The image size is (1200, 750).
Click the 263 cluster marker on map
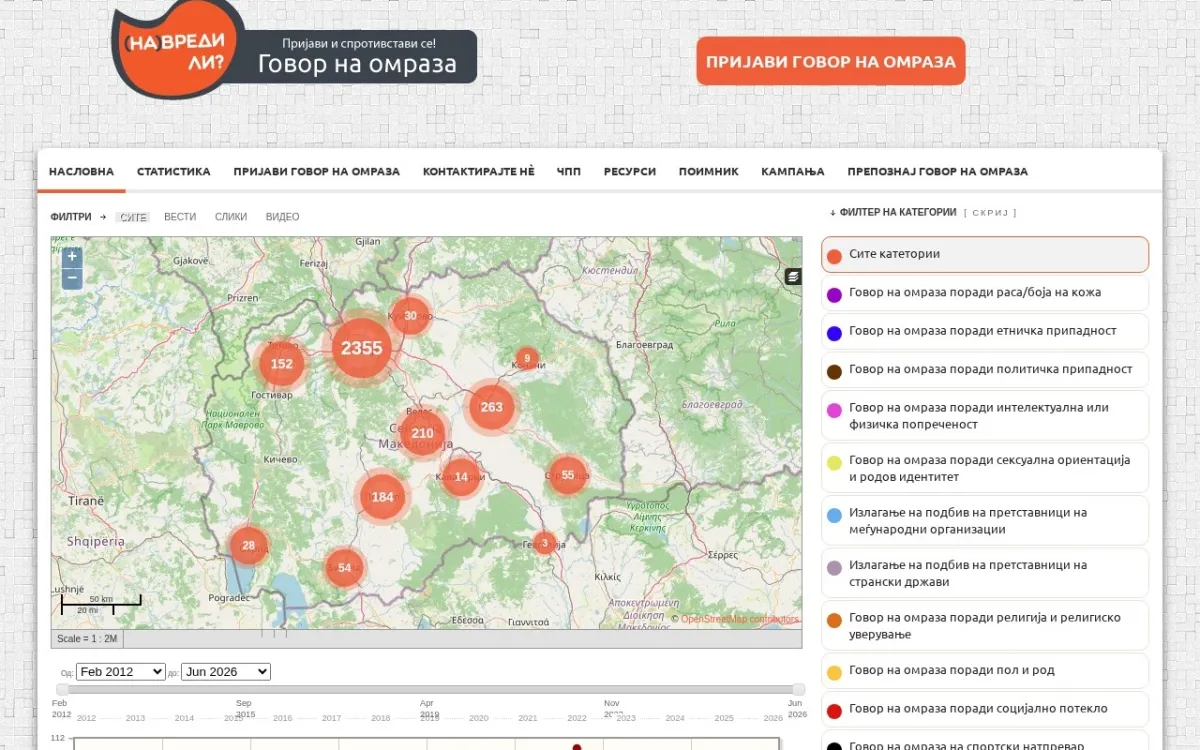coord(491,407)
